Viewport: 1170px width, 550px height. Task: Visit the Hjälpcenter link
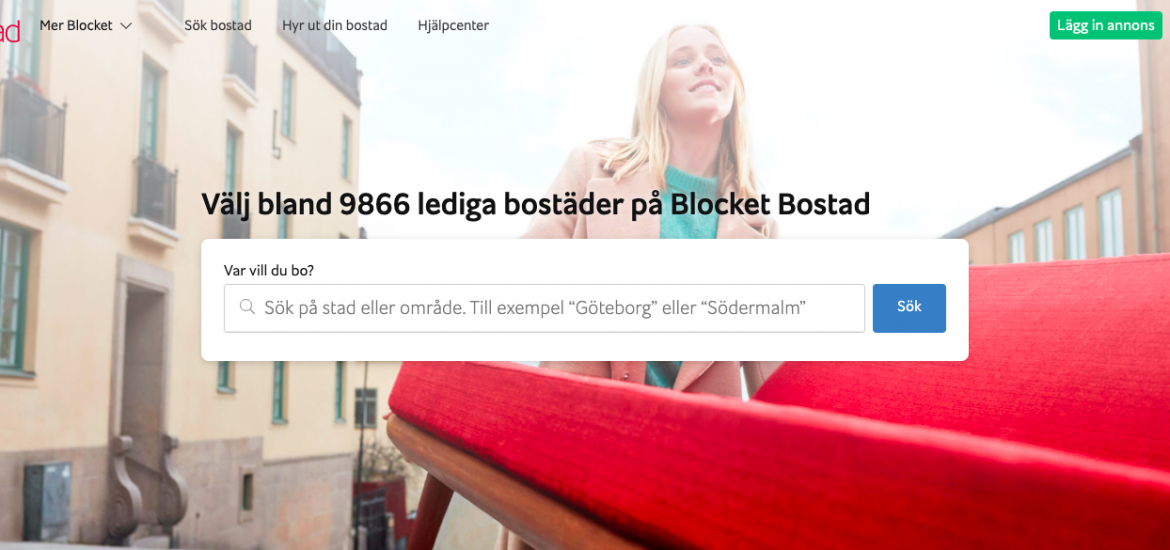coord(453,25)
